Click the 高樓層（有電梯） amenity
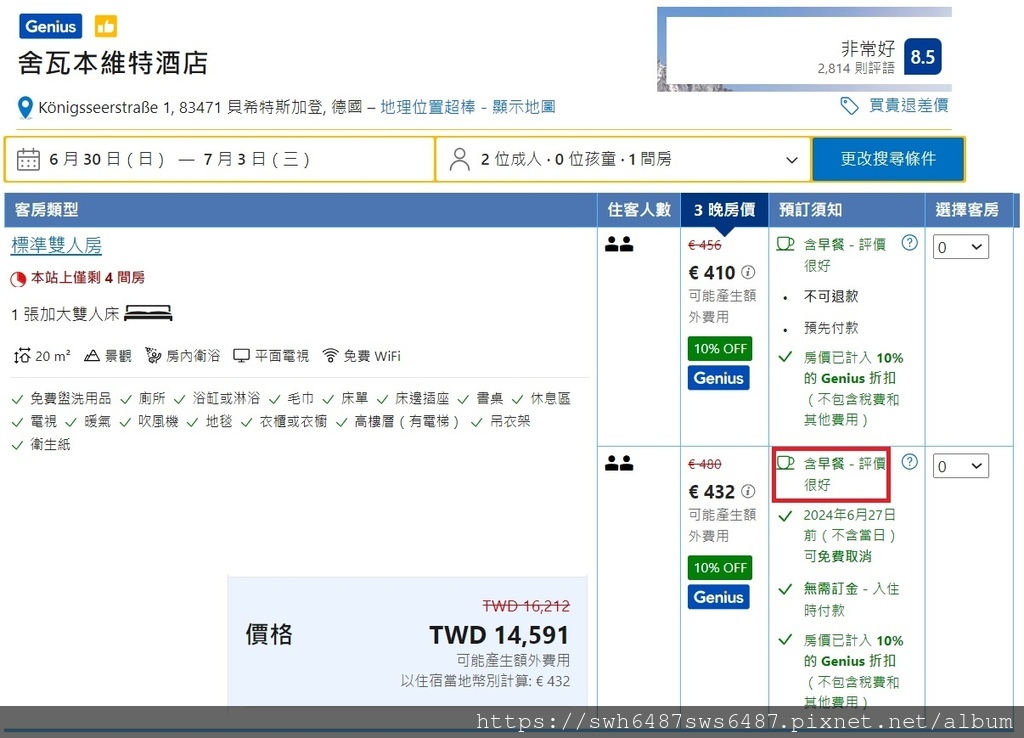The width and height of the screenshot is (1024, 738). (406, 421)
